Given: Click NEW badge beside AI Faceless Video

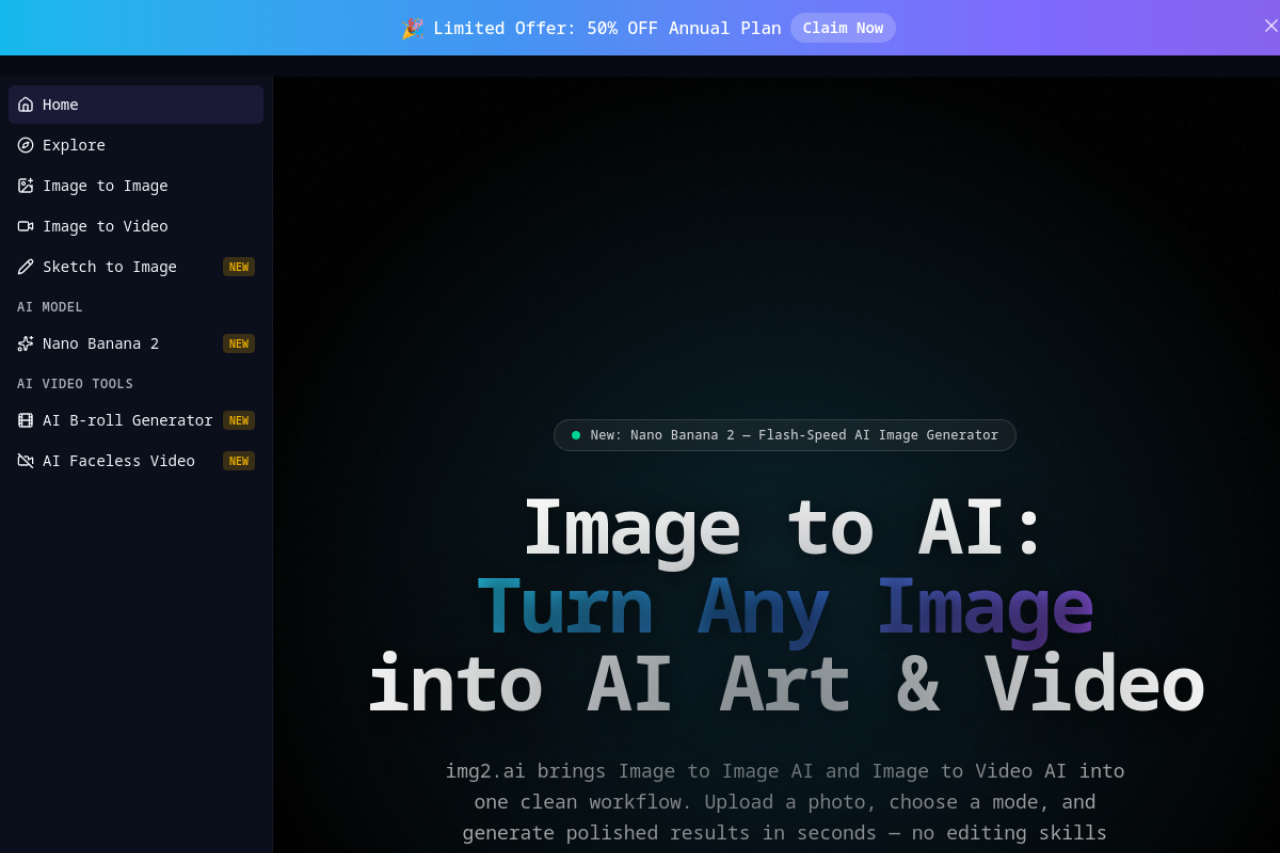Looking at the screenshot, I should (239, 461).
